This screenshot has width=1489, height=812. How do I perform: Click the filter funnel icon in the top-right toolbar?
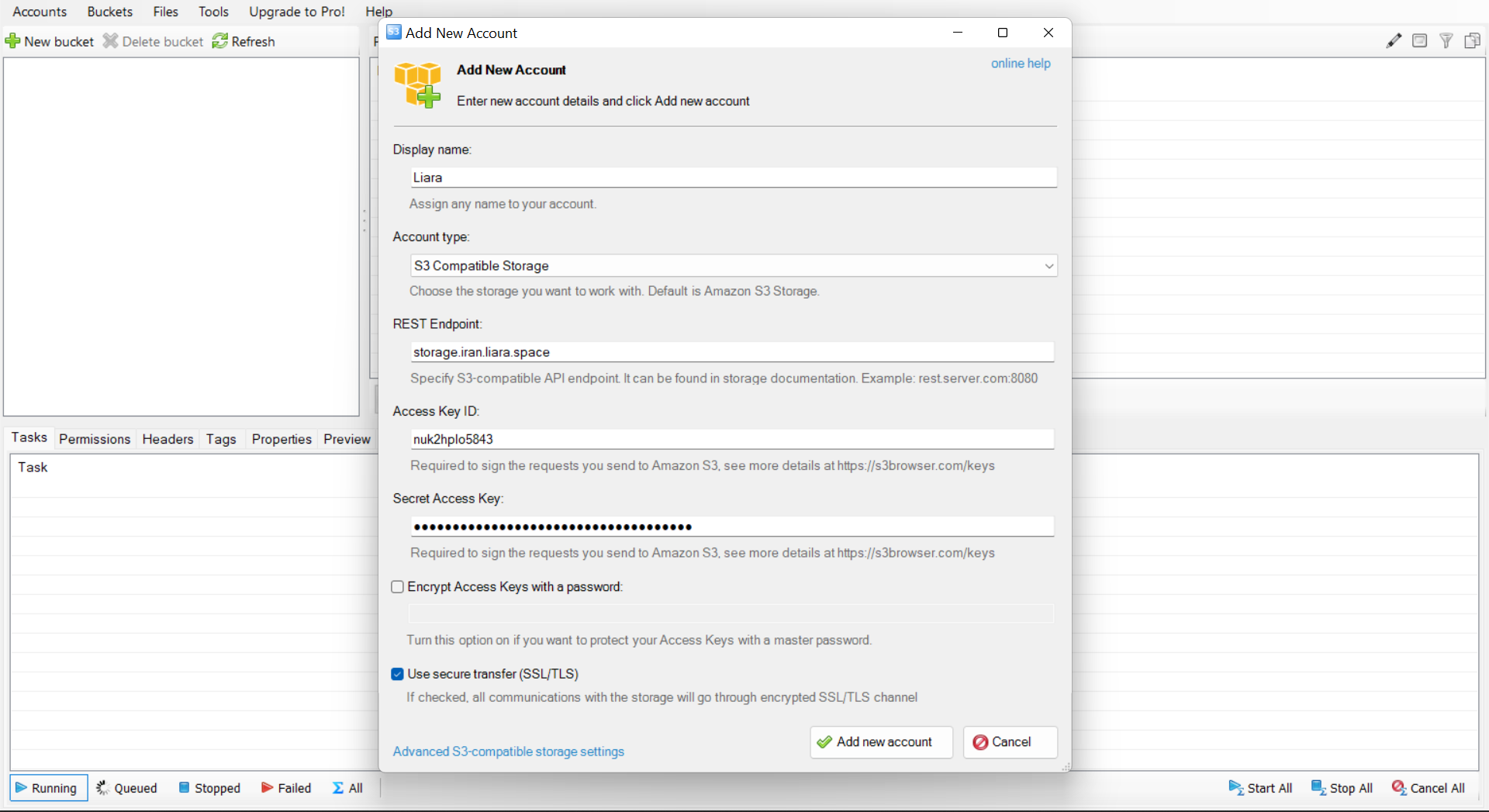click(x=1446, y=41)
